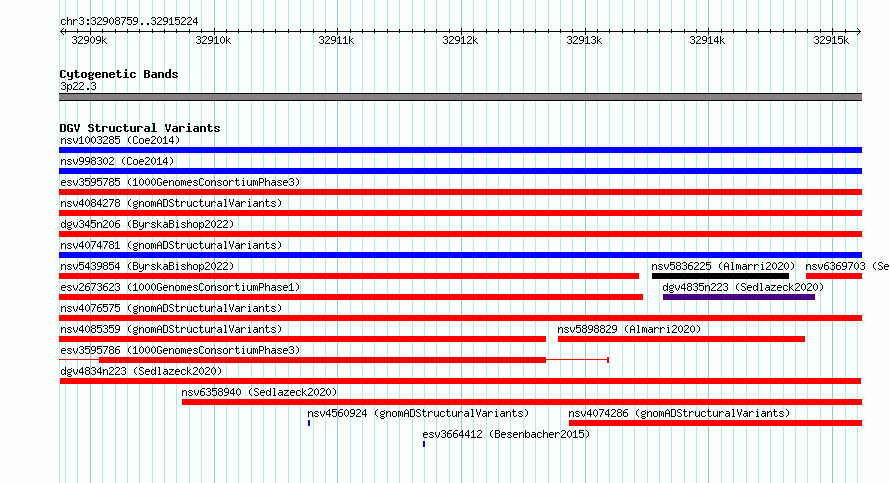Click the small blue nsv4560924 marker
Image resolution: width=890 pixels, height=483 pixels.
(309, 423)
